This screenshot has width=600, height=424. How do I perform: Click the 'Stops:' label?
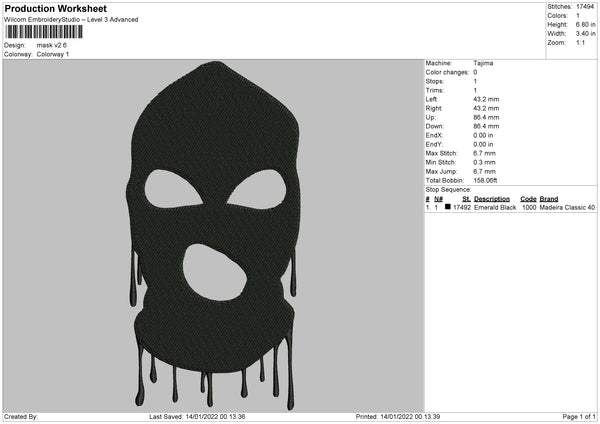[x=435, y=82]
